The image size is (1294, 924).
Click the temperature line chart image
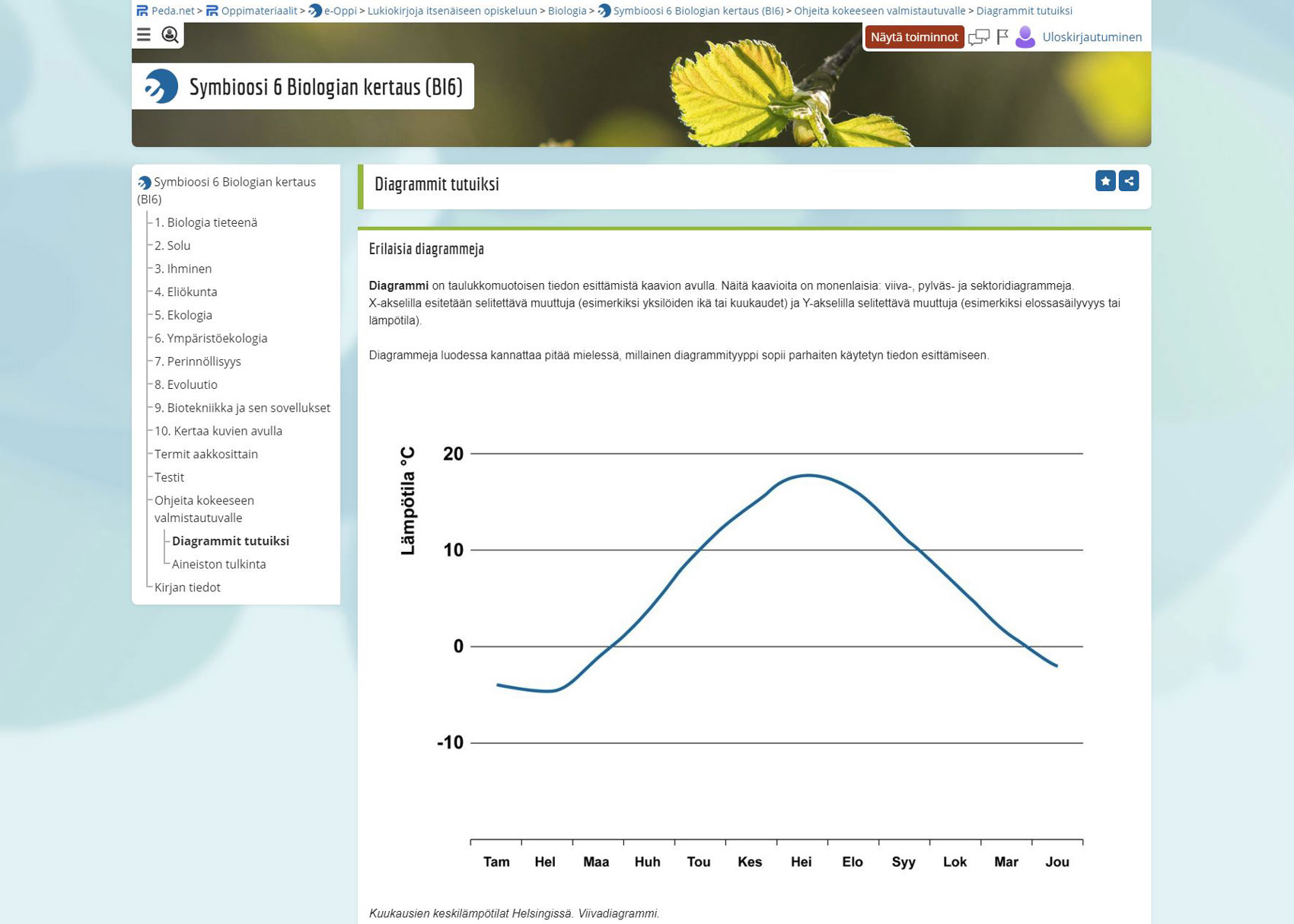click(x=754, y=647)
